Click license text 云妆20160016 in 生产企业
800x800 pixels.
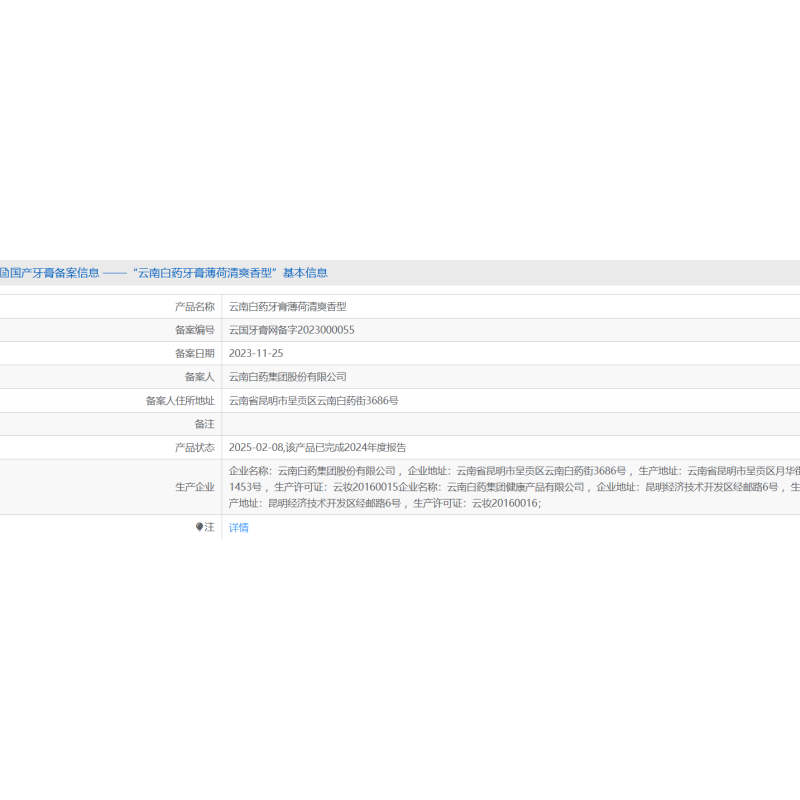(505, 503)
